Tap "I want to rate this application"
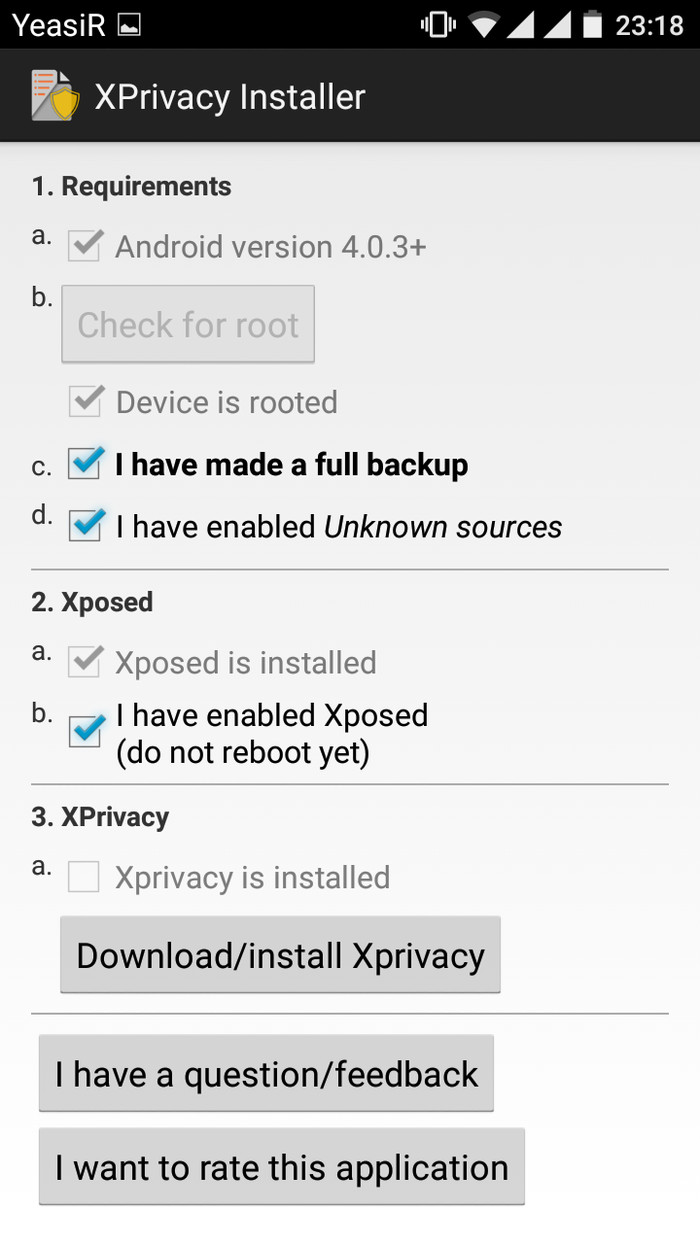This screenshot has width=700, height=1244. click(281, 1168)
